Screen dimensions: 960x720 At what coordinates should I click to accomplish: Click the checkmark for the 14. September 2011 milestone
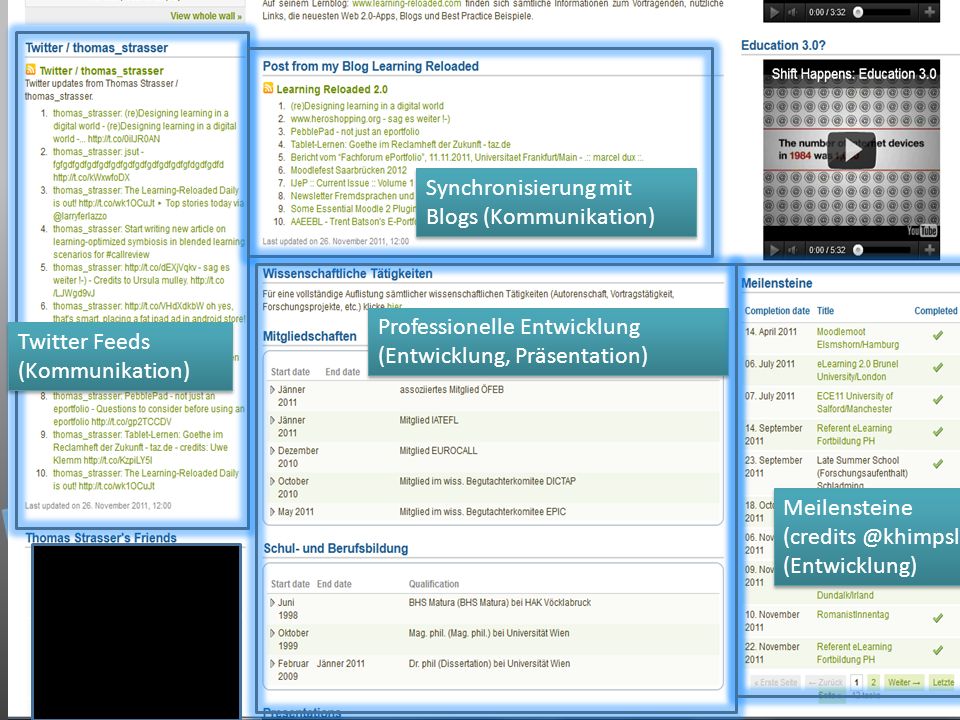937,432
